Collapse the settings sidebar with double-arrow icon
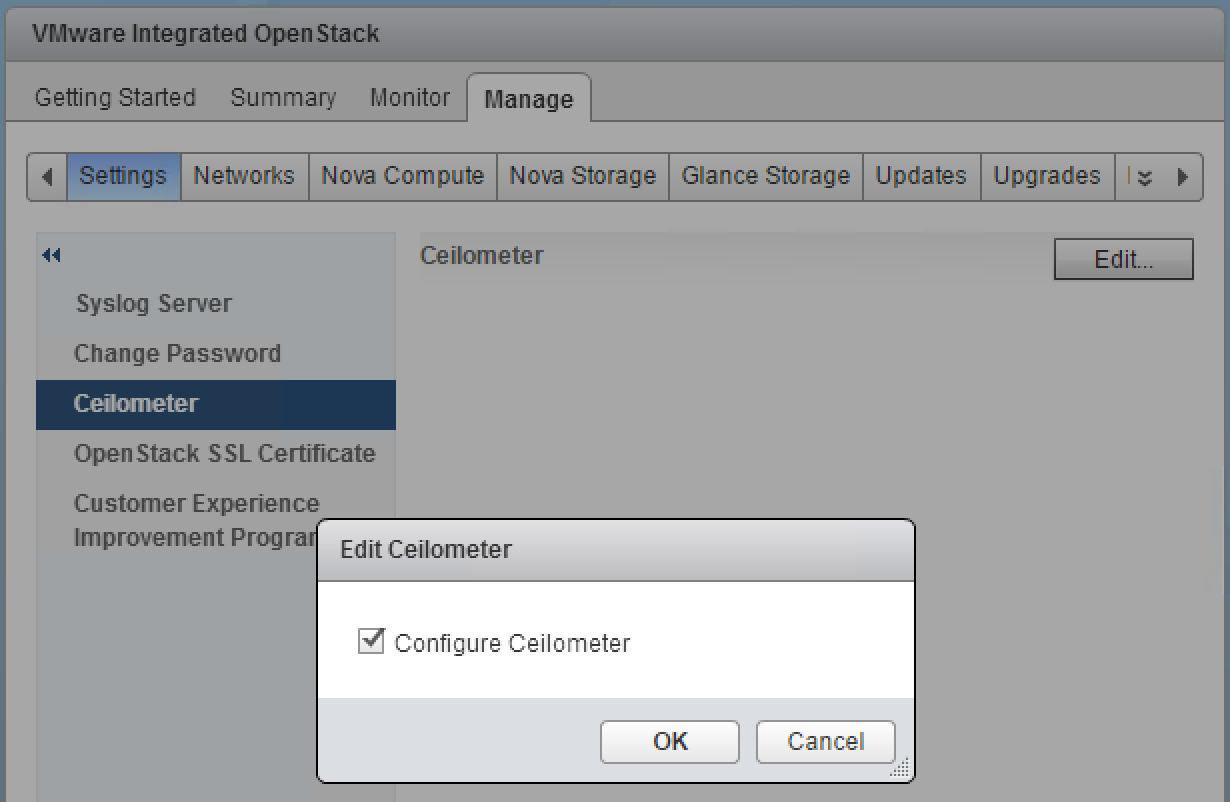This screenshot has width=1230, height=802. 51,256
